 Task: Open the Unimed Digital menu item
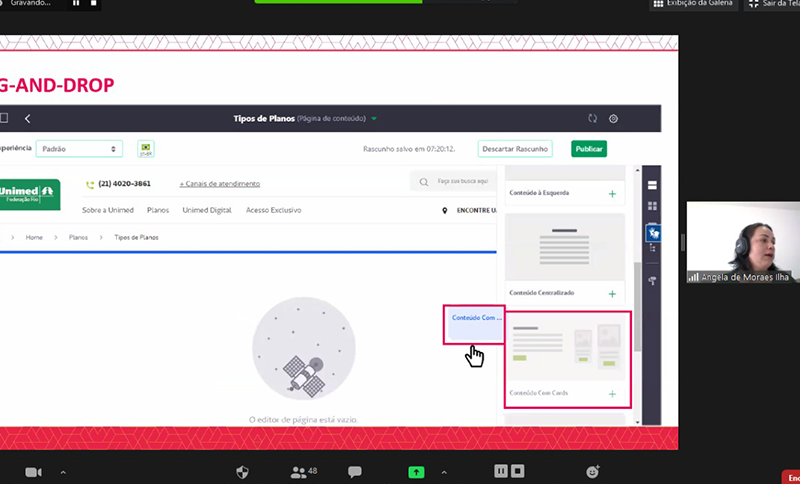207,210
